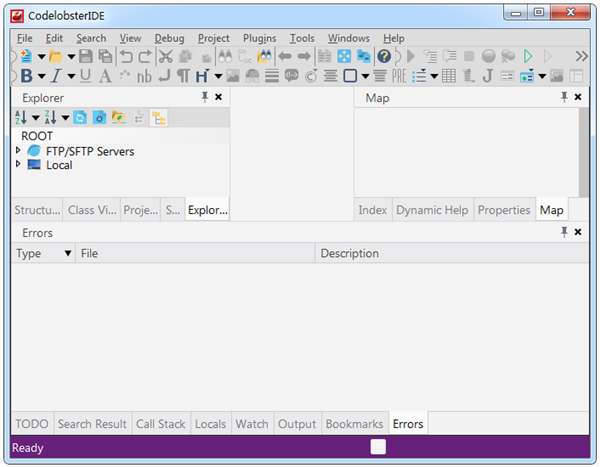The height and width of the screenshot is (467, 600).
Task: Click the Description column header
Action: 452,253
